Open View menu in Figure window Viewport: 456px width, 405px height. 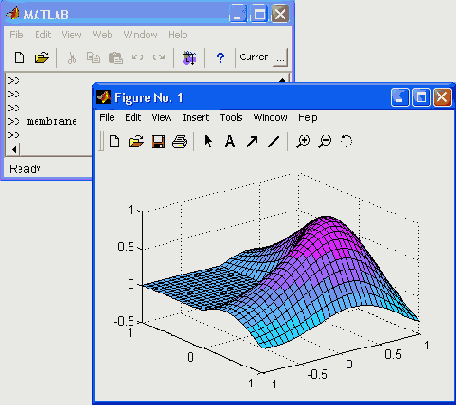(161, 117)
